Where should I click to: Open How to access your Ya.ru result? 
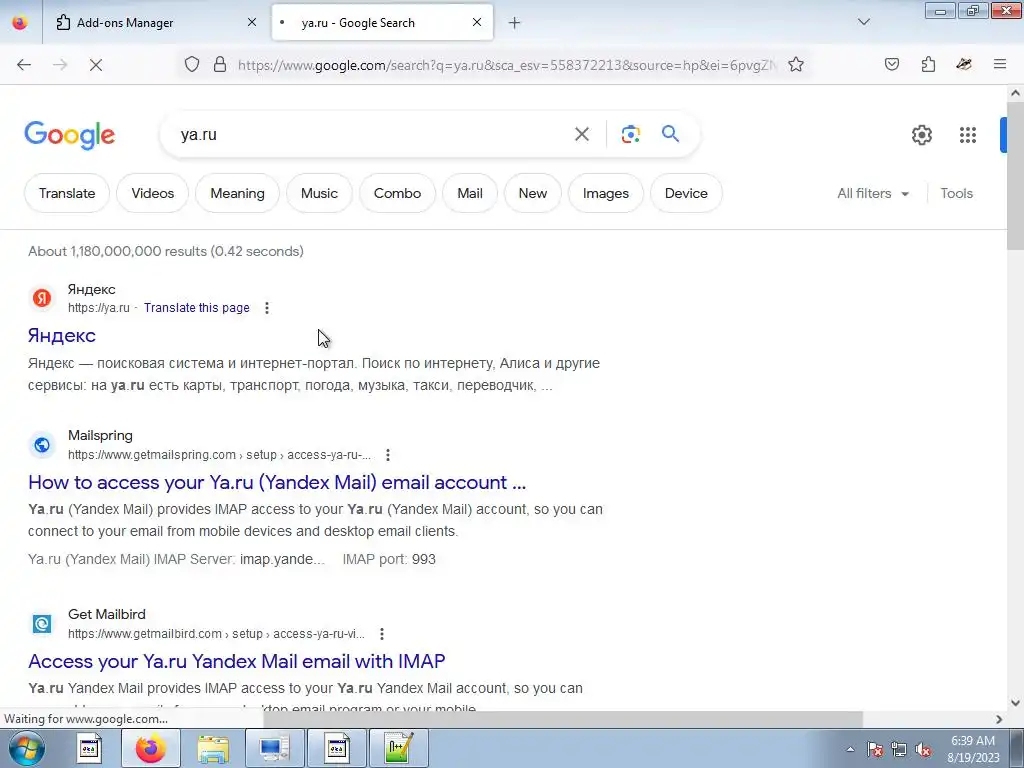277,482
